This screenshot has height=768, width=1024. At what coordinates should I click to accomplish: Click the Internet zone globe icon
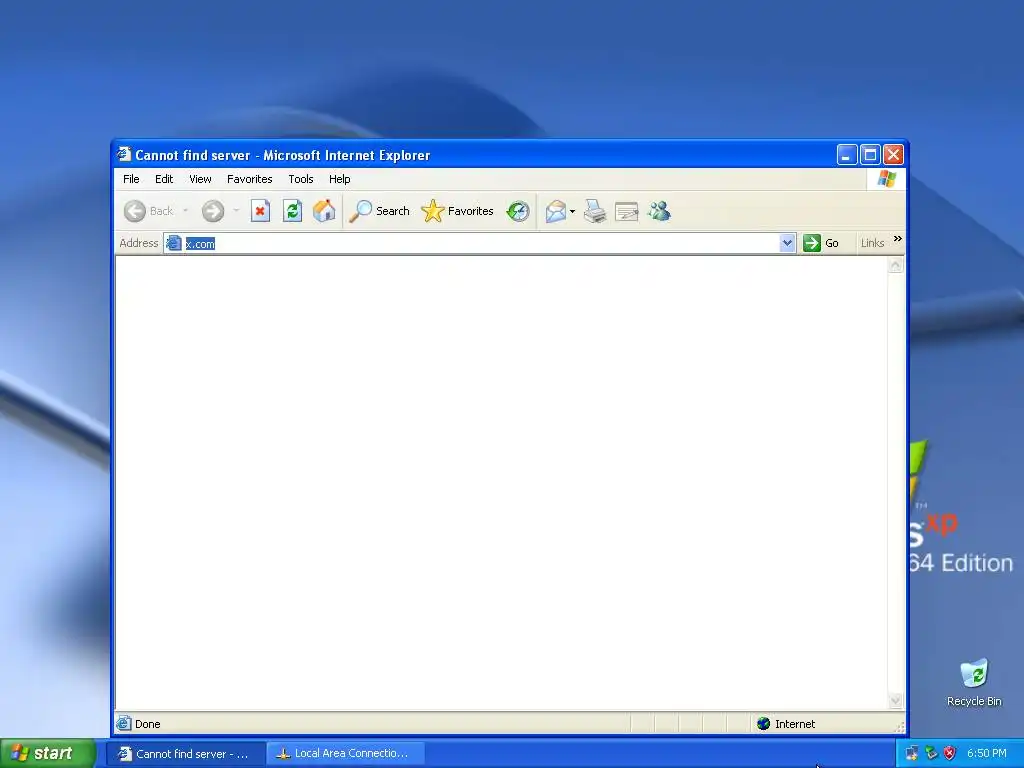763,724
